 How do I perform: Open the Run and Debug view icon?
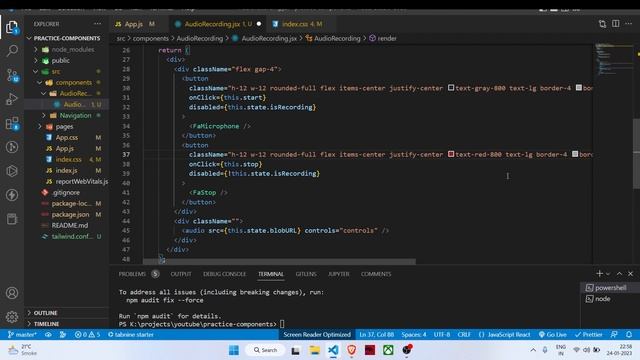pyautogui.click(x=12, y=99)
